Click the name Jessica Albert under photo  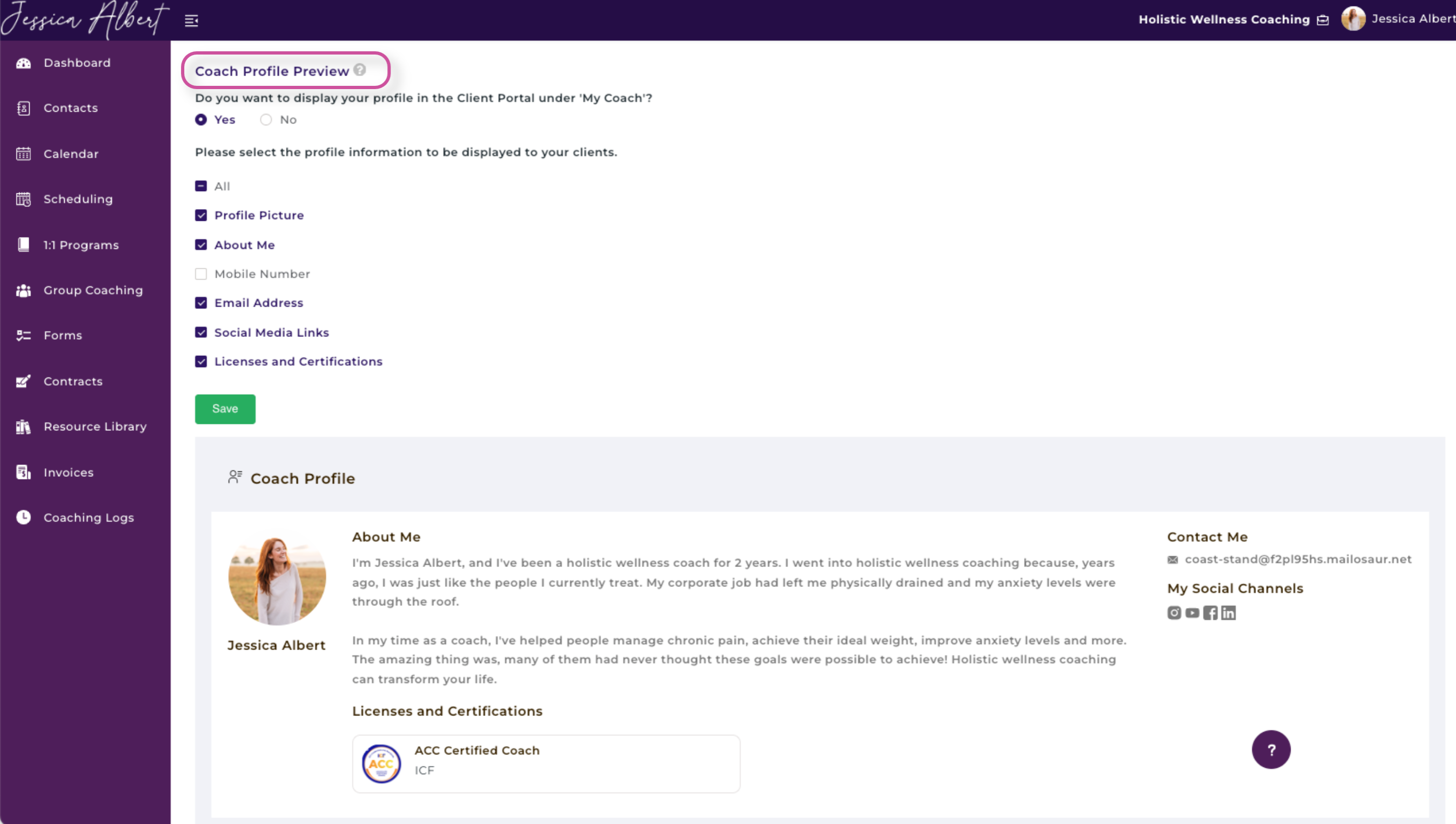click(x=276, y=645)
